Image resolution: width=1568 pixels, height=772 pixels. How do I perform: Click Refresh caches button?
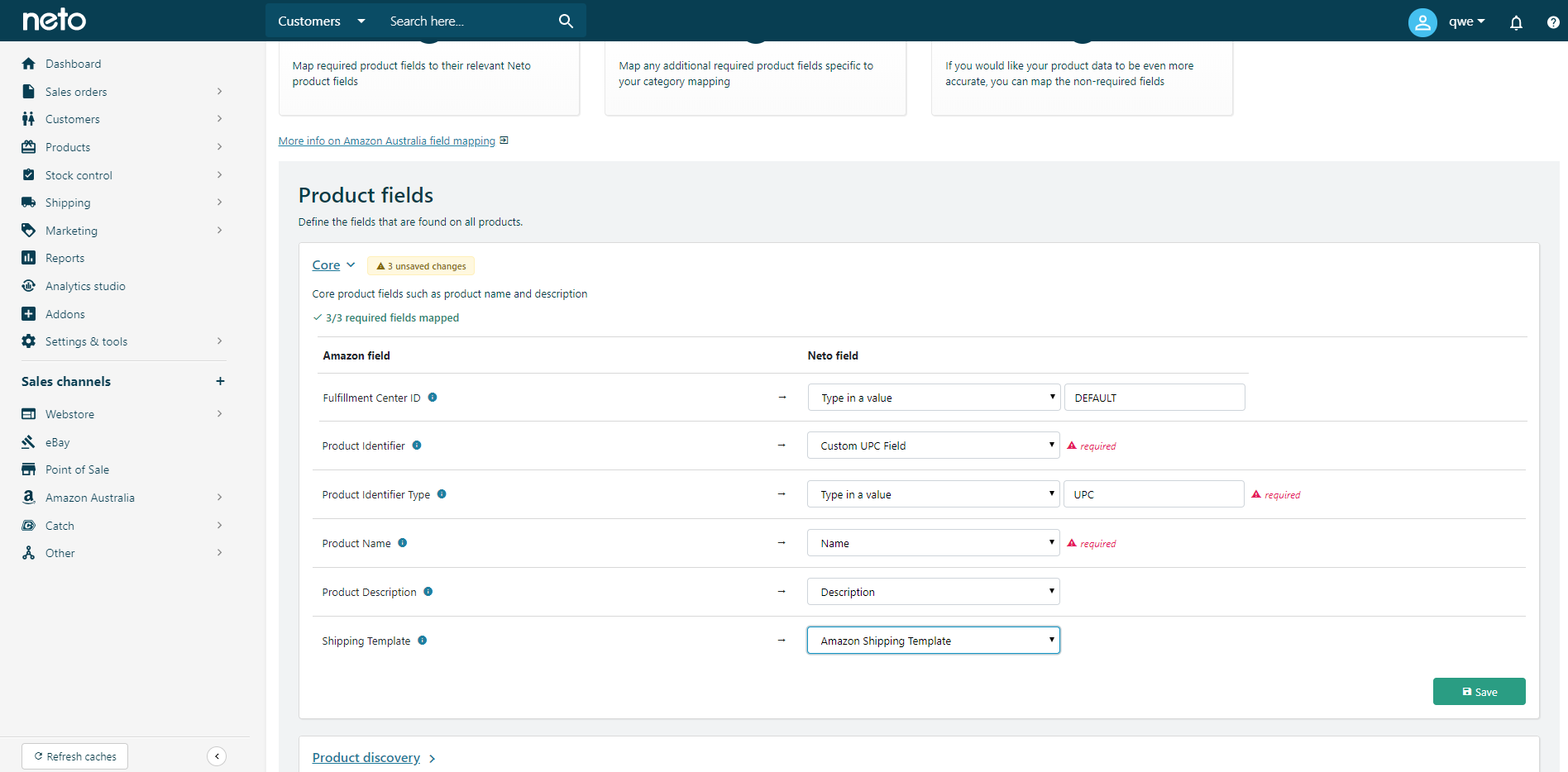[x=75, y=756]
